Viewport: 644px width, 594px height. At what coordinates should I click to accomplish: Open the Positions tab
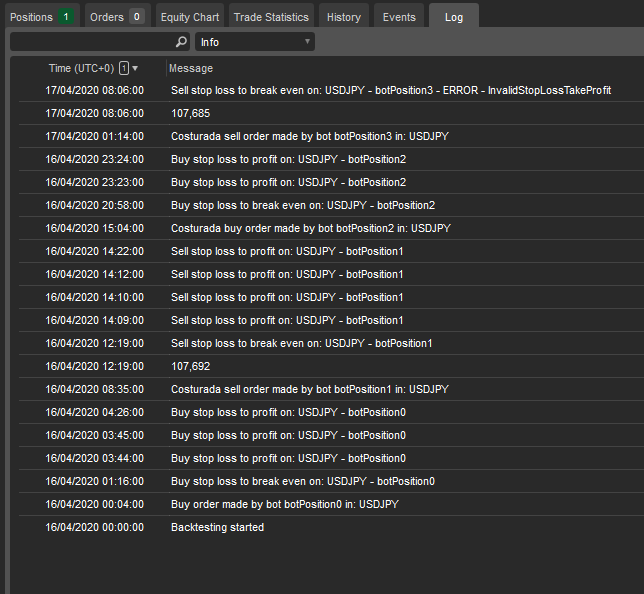tap(41, 17)
